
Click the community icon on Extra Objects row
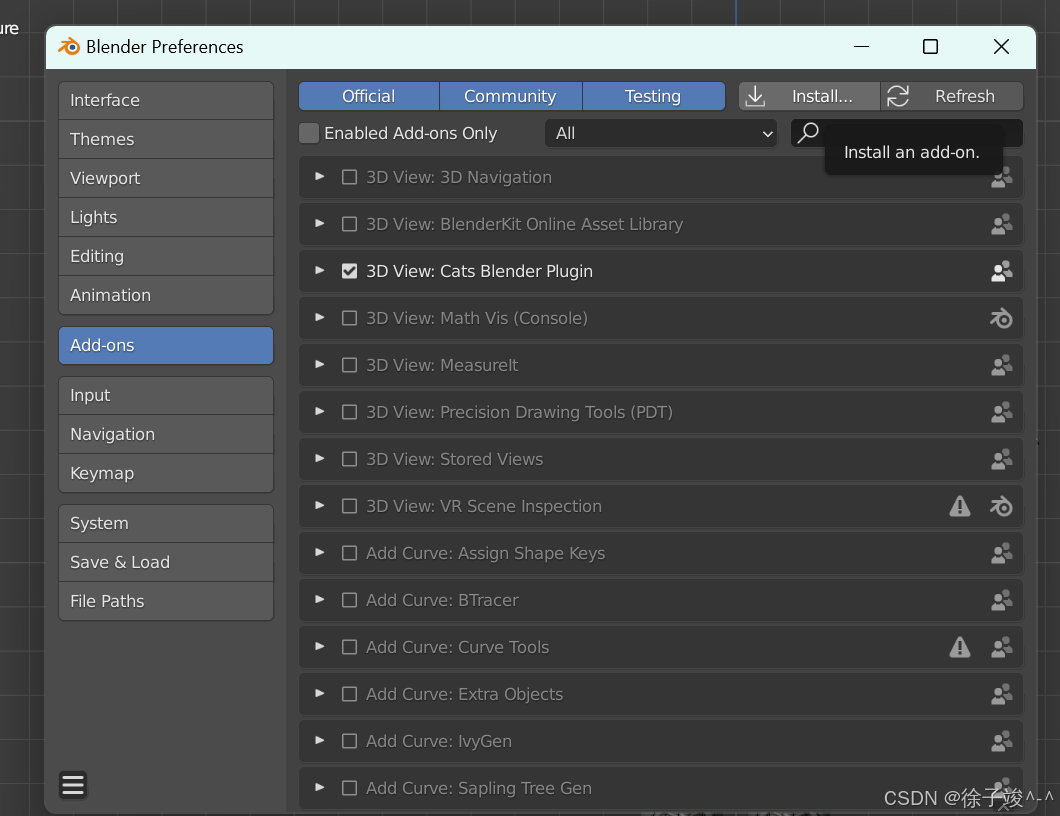1001,694
